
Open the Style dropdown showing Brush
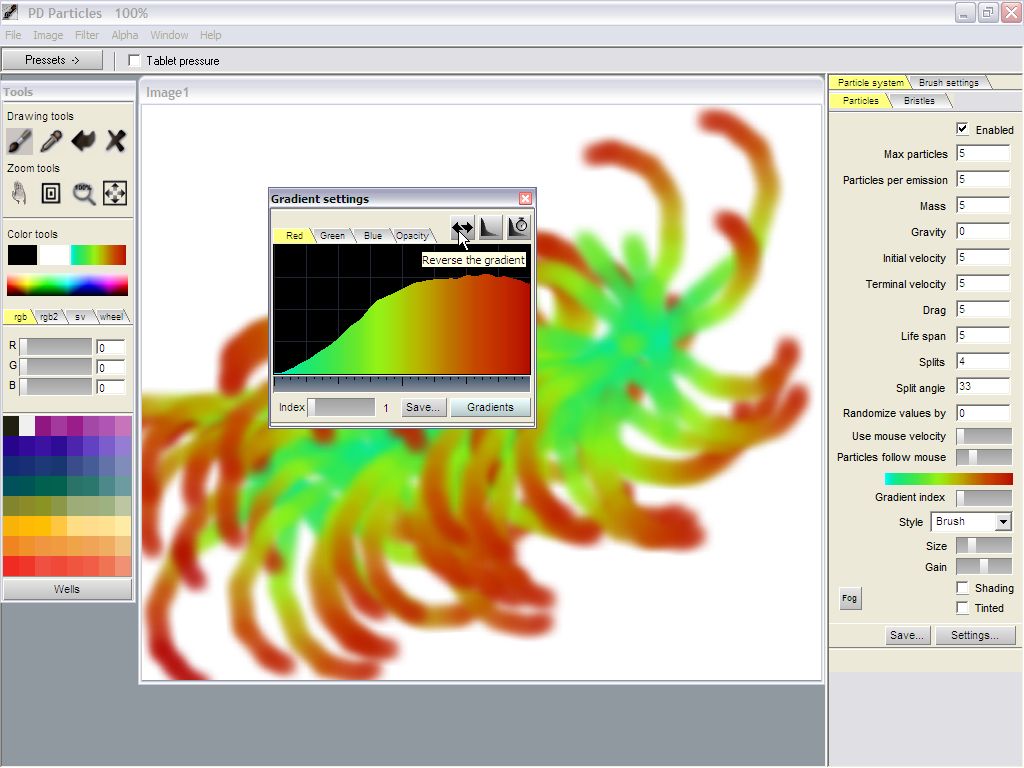[971, 522]
